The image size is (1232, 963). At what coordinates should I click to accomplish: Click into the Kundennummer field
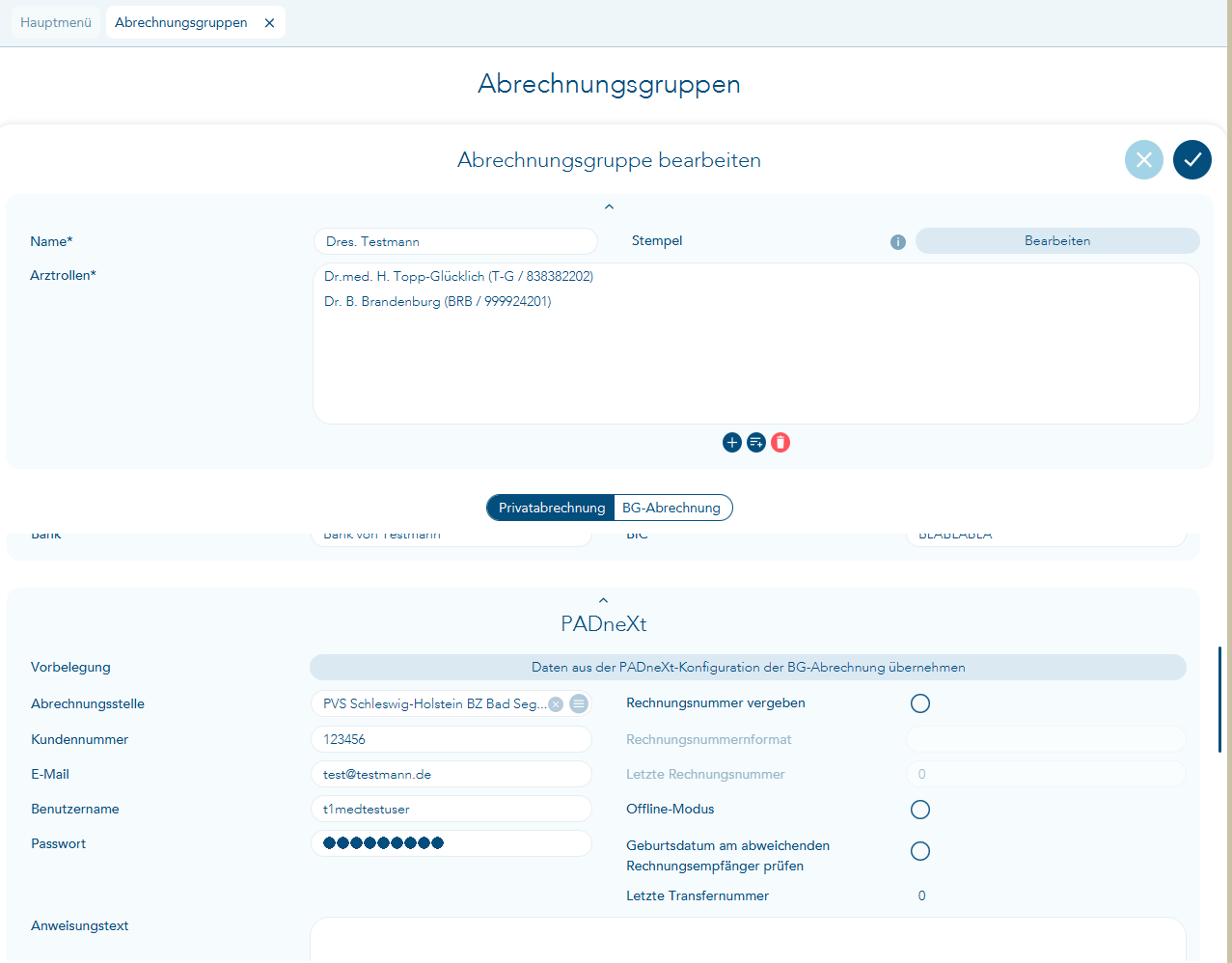click(x=451, y=740)
